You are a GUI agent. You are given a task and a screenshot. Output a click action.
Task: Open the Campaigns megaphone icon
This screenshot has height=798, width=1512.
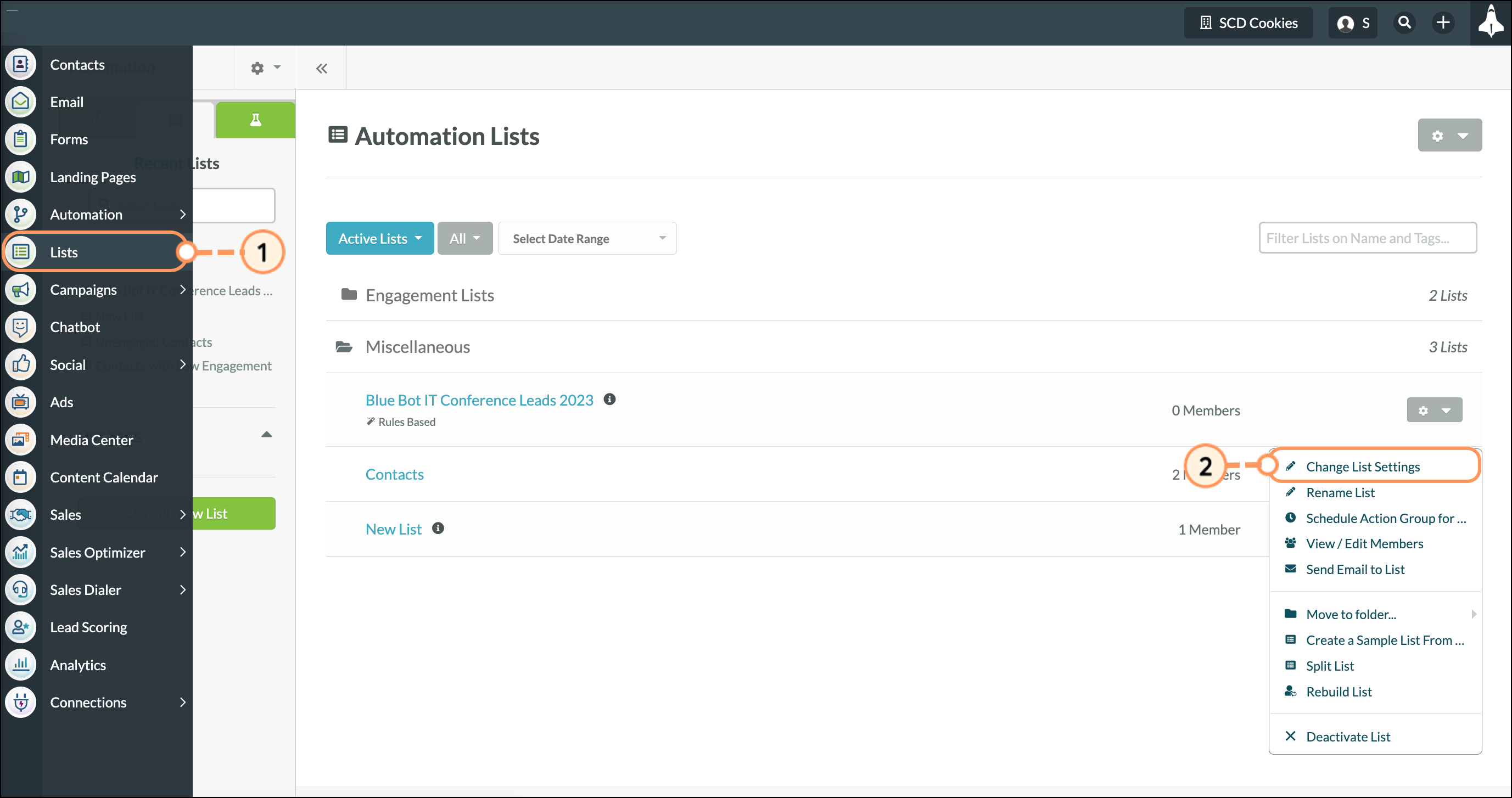click(20, 289)
